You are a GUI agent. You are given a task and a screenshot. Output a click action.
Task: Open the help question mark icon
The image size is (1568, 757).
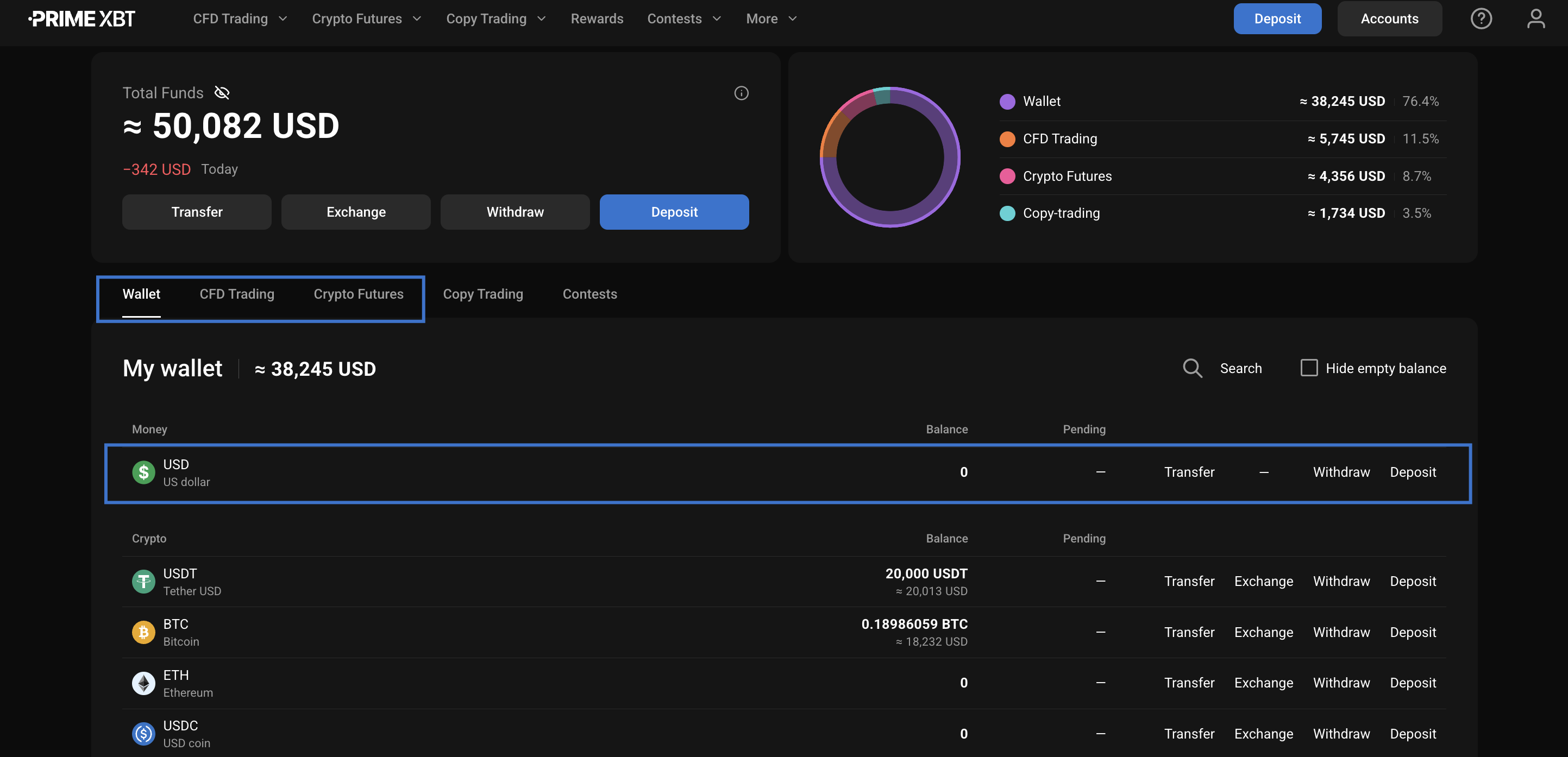[x=1481, y=19]
